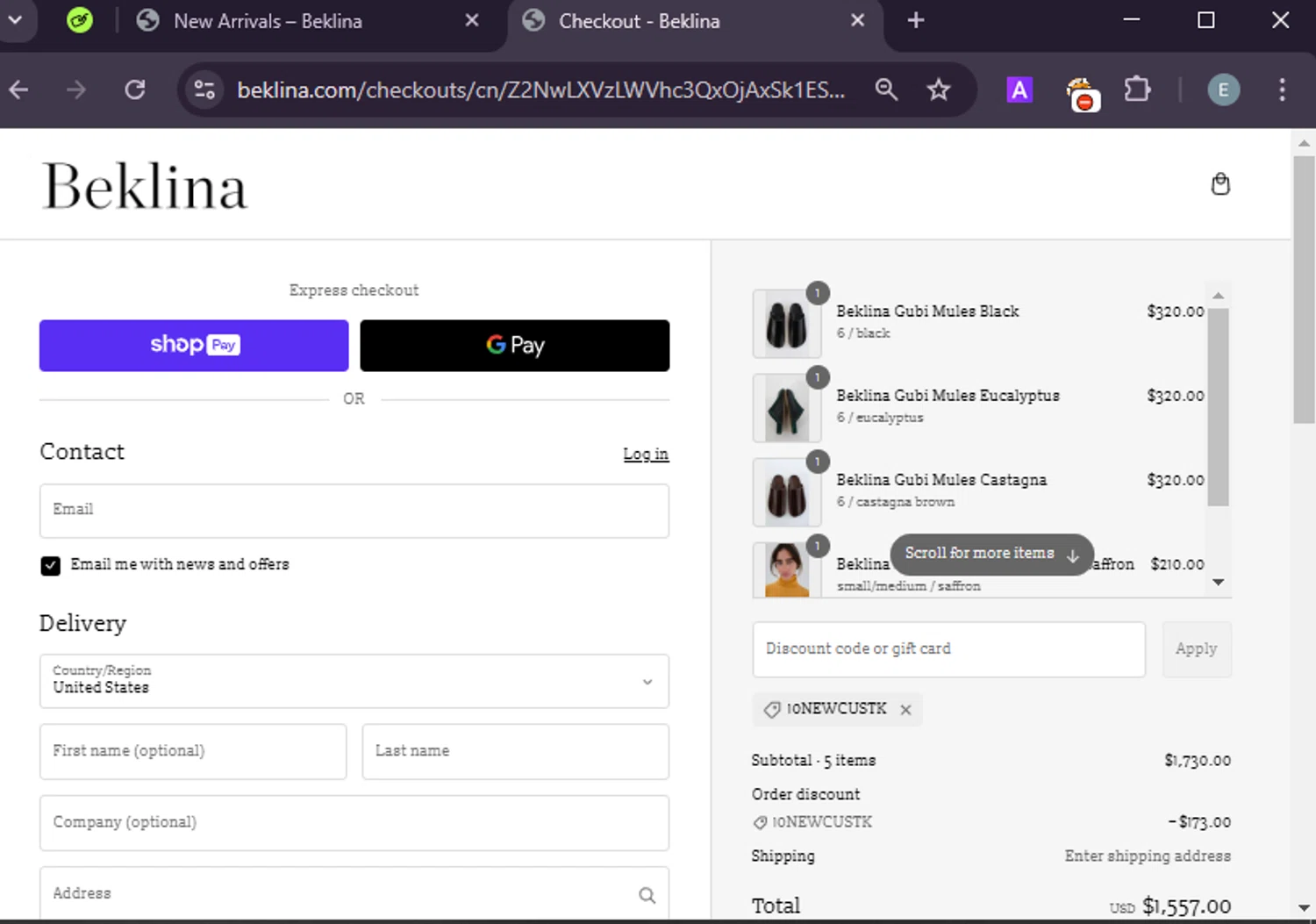Open site information icon in address bar

click(x=204, y=90)
